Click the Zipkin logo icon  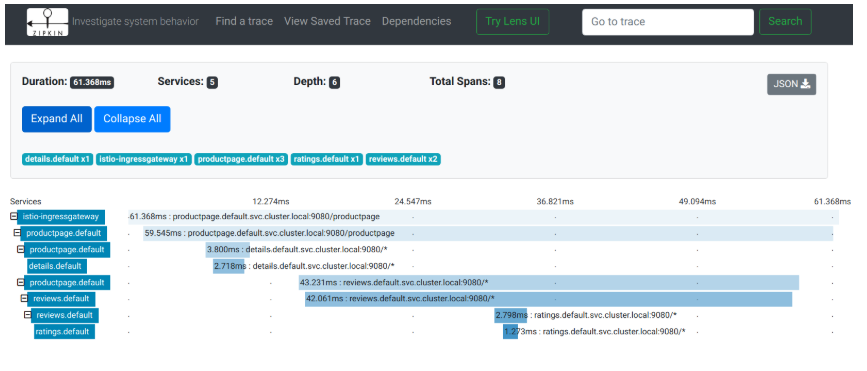(x=48, y=22)
